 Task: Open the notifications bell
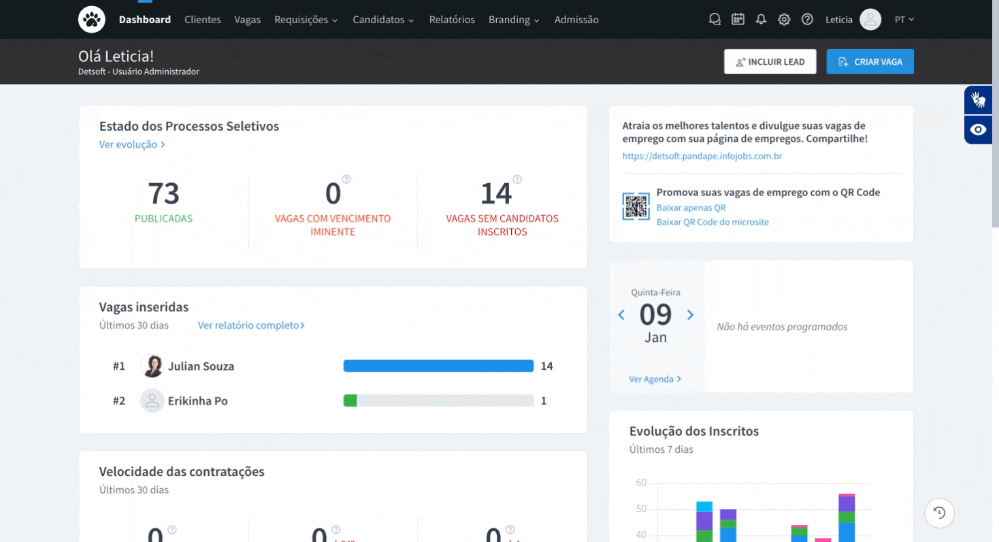pos(761,19)
